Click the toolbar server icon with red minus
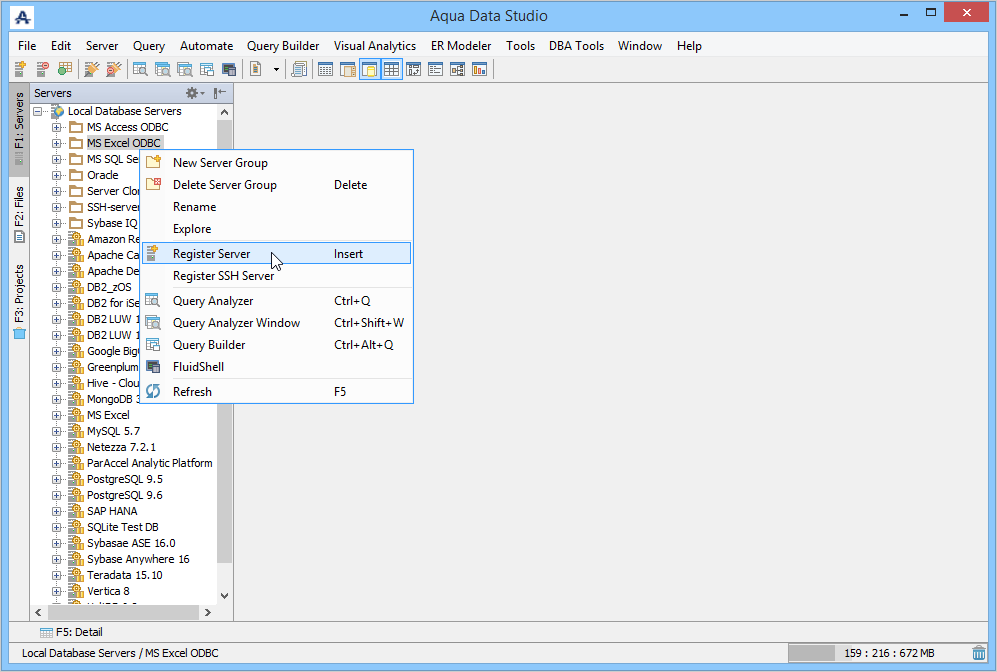 42,69
